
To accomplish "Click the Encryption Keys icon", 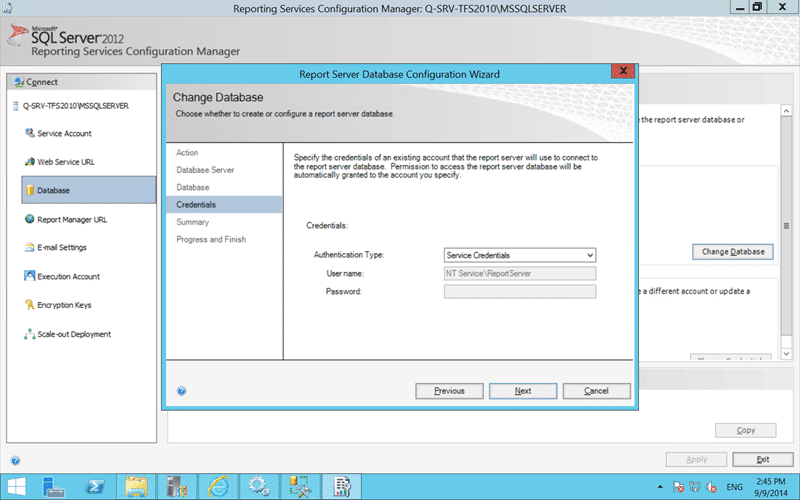I will pyautogui.click(x=30, y=305).
